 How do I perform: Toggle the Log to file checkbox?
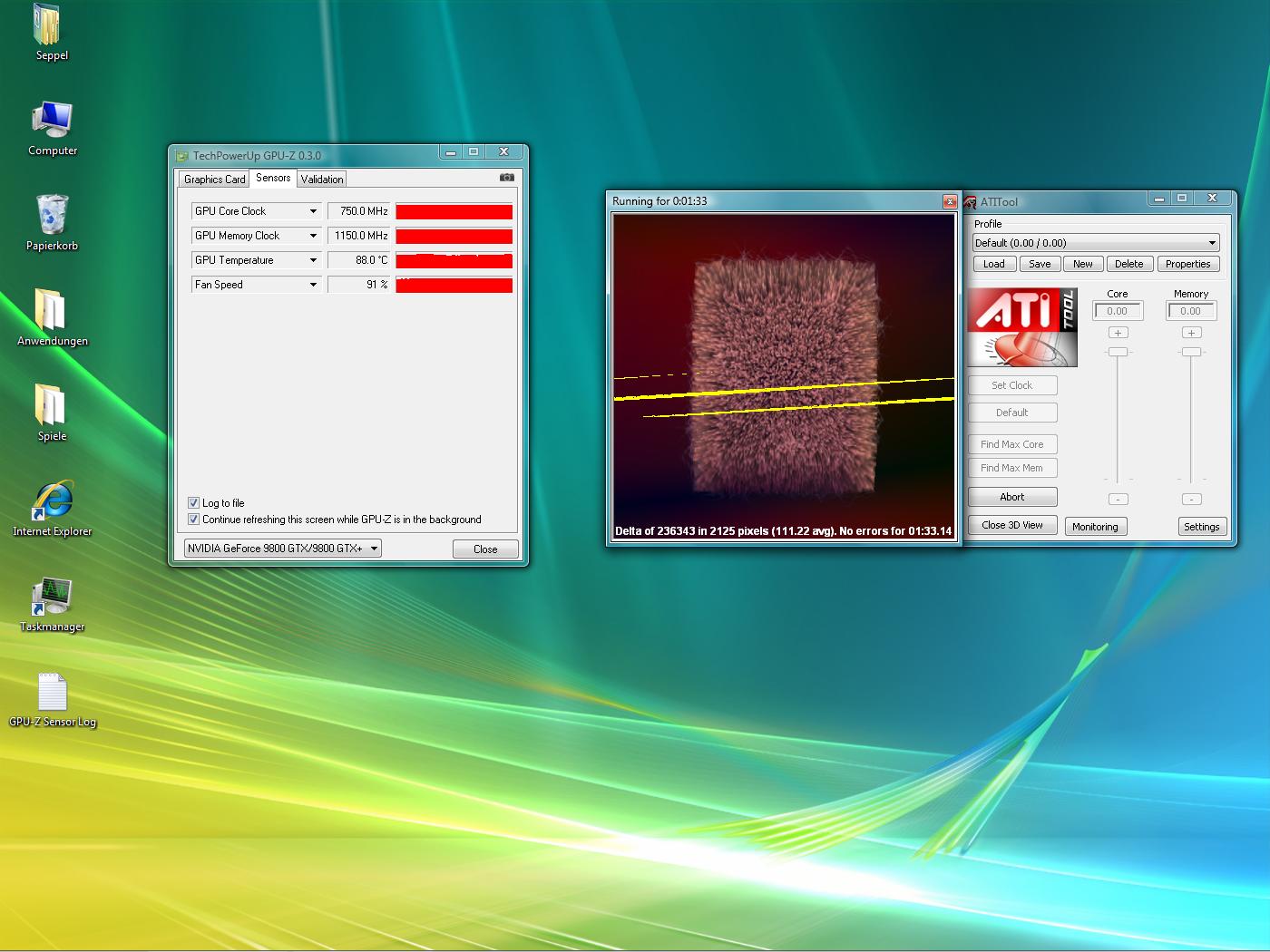(193, 502)
